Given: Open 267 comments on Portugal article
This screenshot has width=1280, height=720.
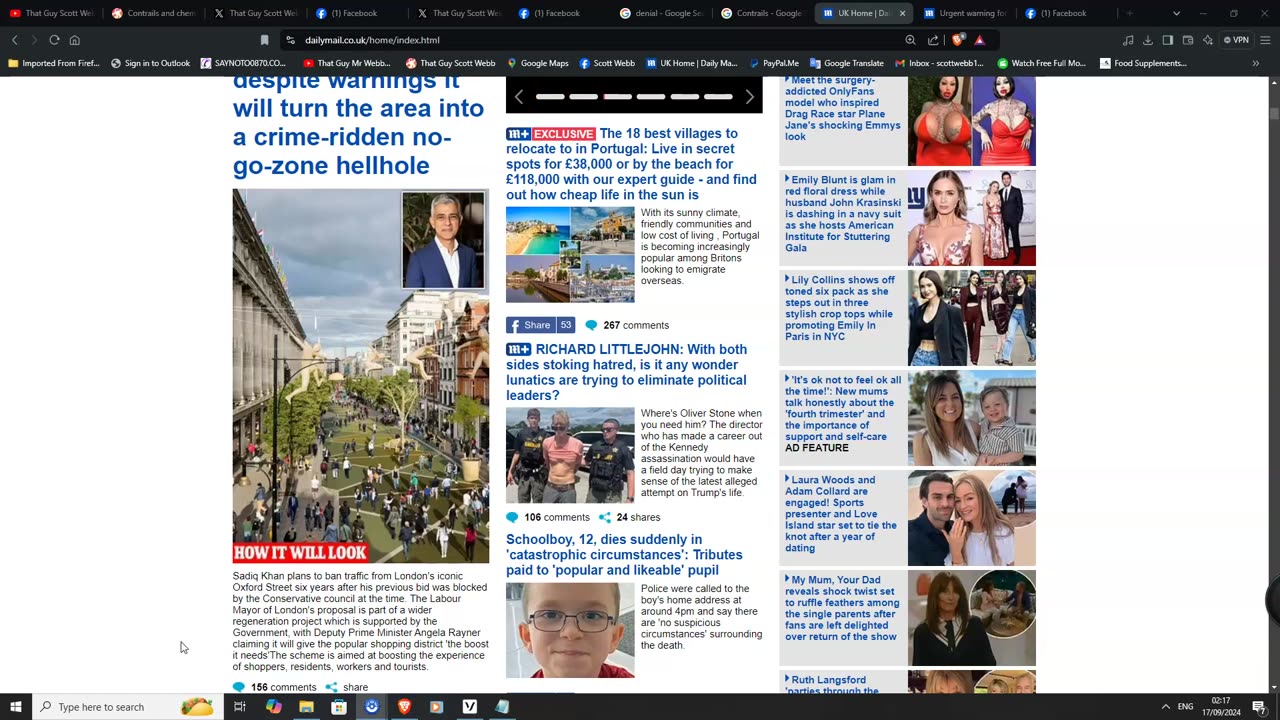Looking at the screenshot, I should (627, 325).
